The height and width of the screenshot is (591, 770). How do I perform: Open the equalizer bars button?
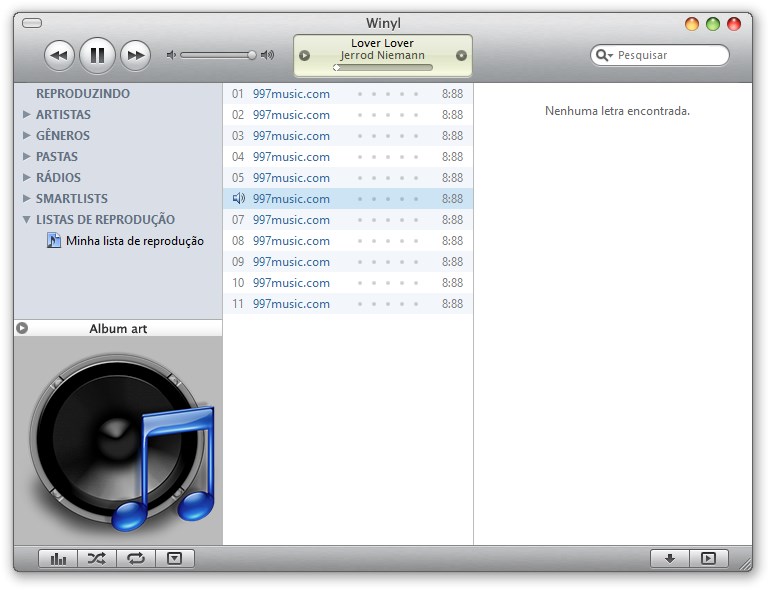pyautogui.click(x=58, y=559)
